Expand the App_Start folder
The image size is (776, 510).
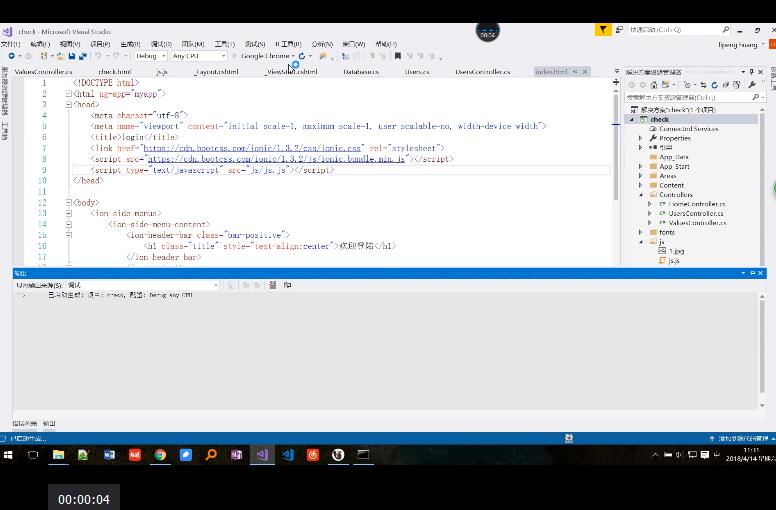tap(641, 167)
